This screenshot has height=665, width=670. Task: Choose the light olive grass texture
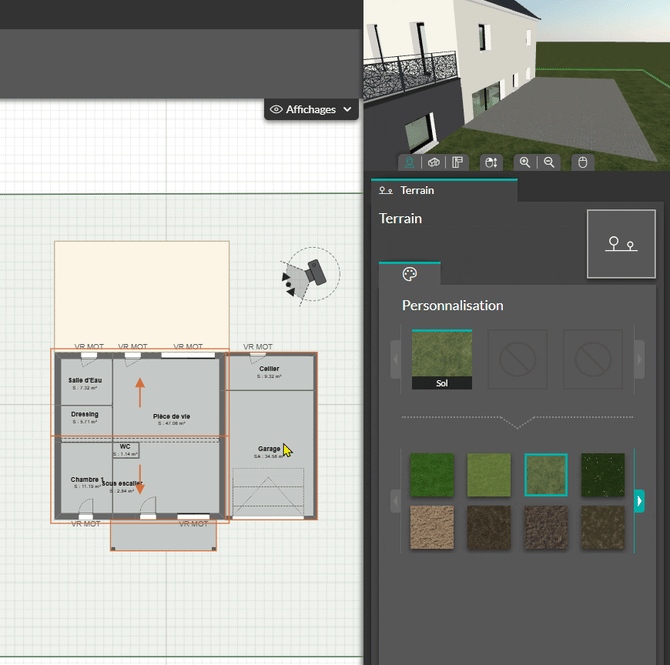tap(489, 475)
